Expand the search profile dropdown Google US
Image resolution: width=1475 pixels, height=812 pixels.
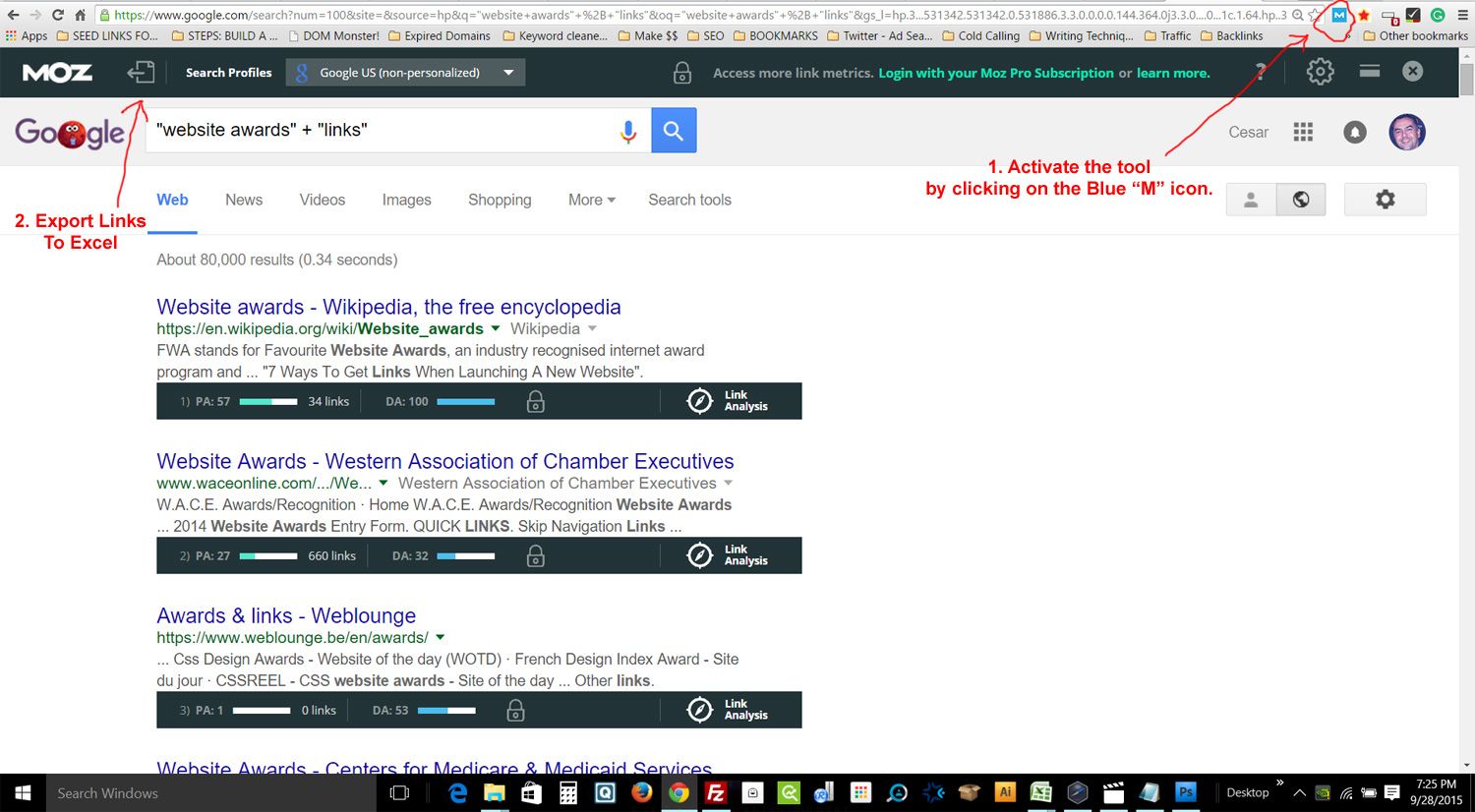tap(405, 72)
